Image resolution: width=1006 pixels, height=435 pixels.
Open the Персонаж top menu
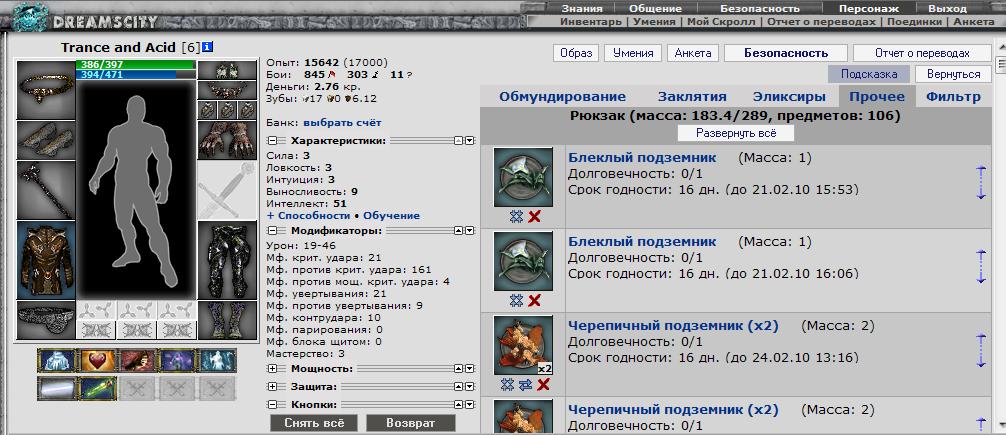point(869,8)
